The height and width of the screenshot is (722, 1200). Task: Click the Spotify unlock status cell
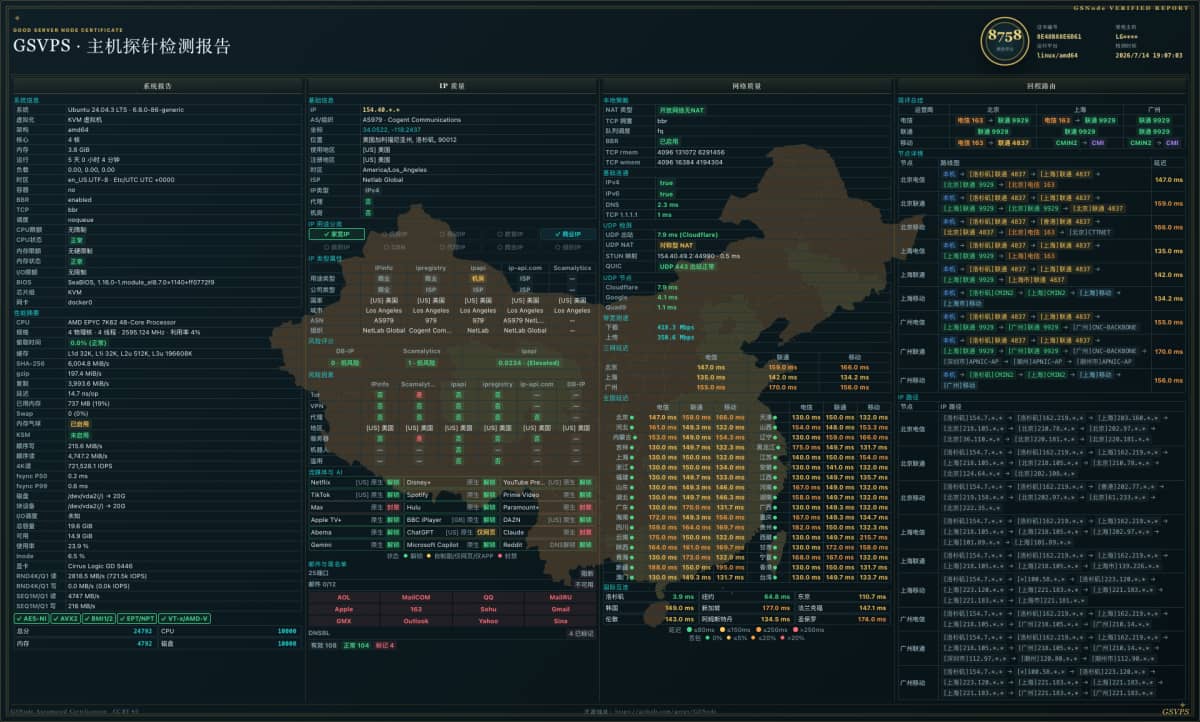[451, 494]
